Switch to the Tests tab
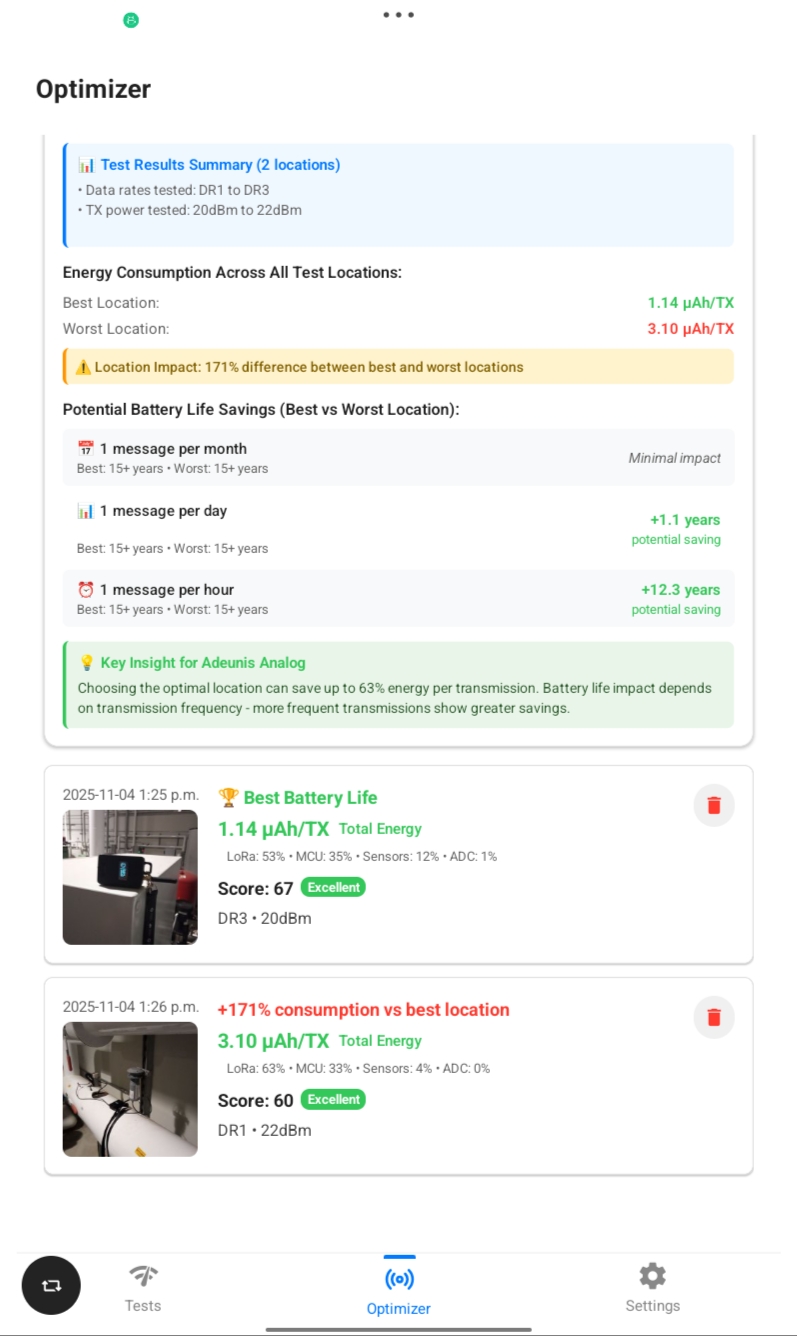The image size is (797, 1336). tap(142, 1288)
